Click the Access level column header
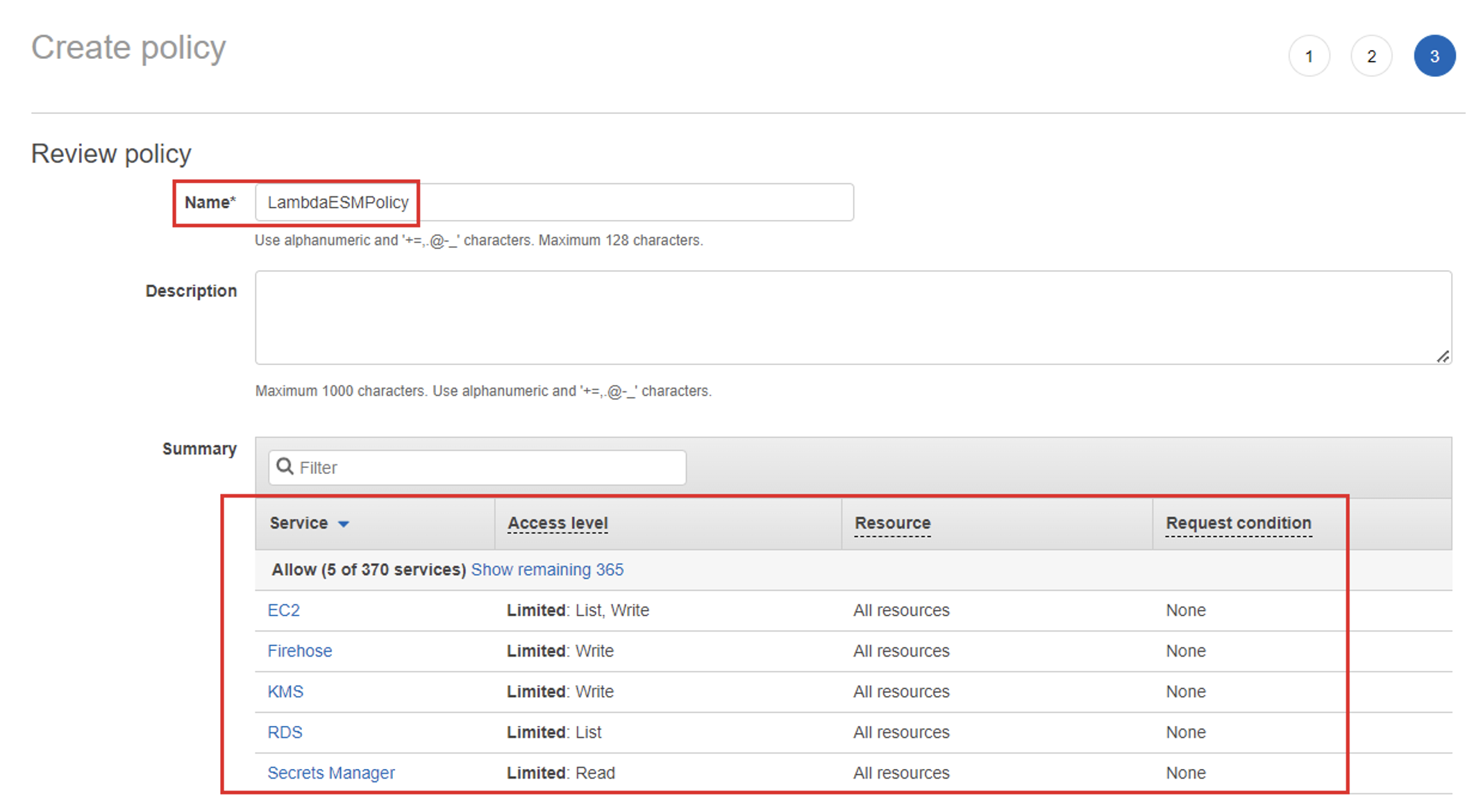This screenshot has height=812, width=1483. coord(558,523)
